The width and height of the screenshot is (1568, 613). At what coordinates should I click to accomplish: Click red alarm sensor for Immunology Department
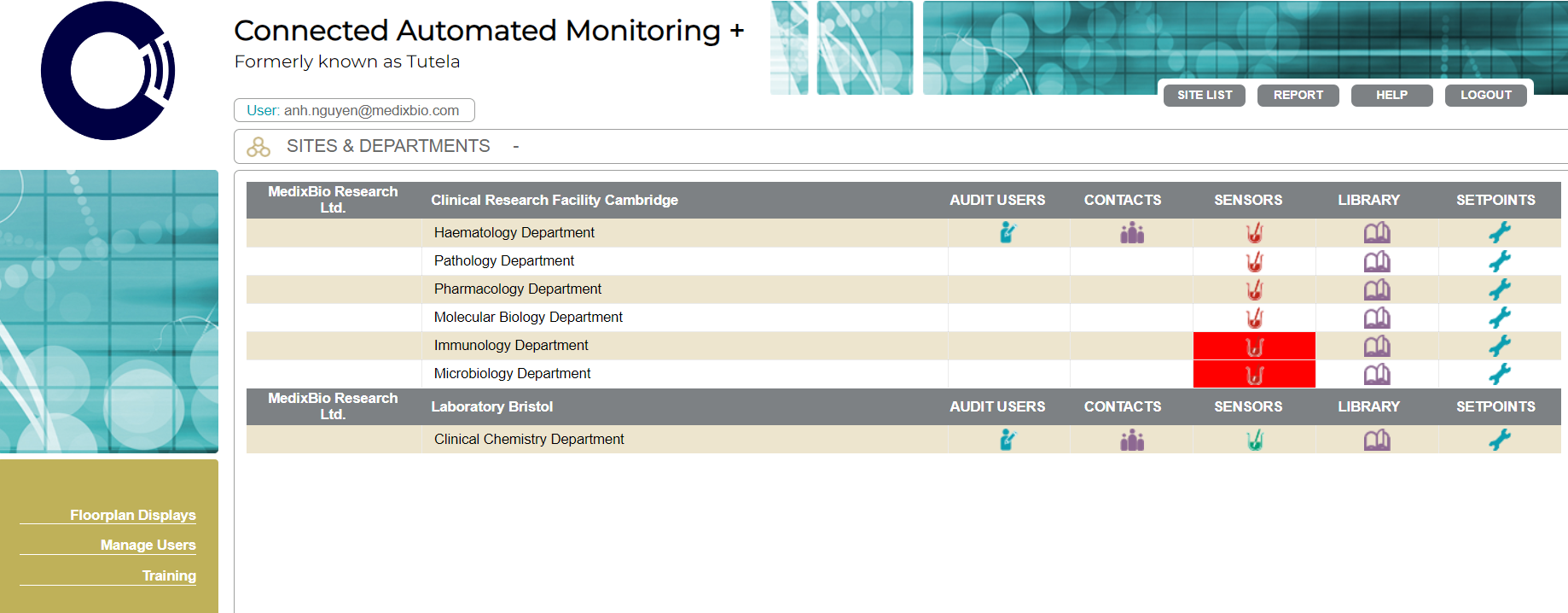pyautogui.click(x=1254, y=346)
